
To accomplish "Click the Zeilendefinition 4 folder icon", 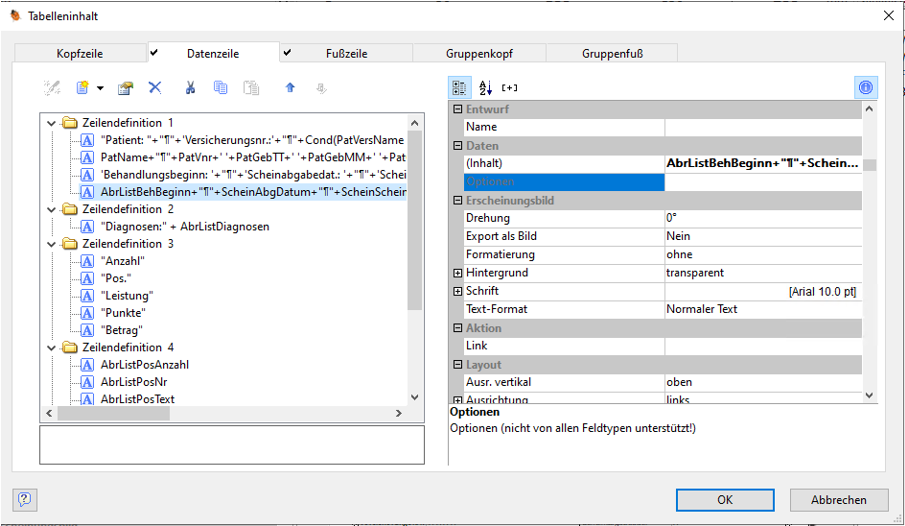I will (70, 348).
